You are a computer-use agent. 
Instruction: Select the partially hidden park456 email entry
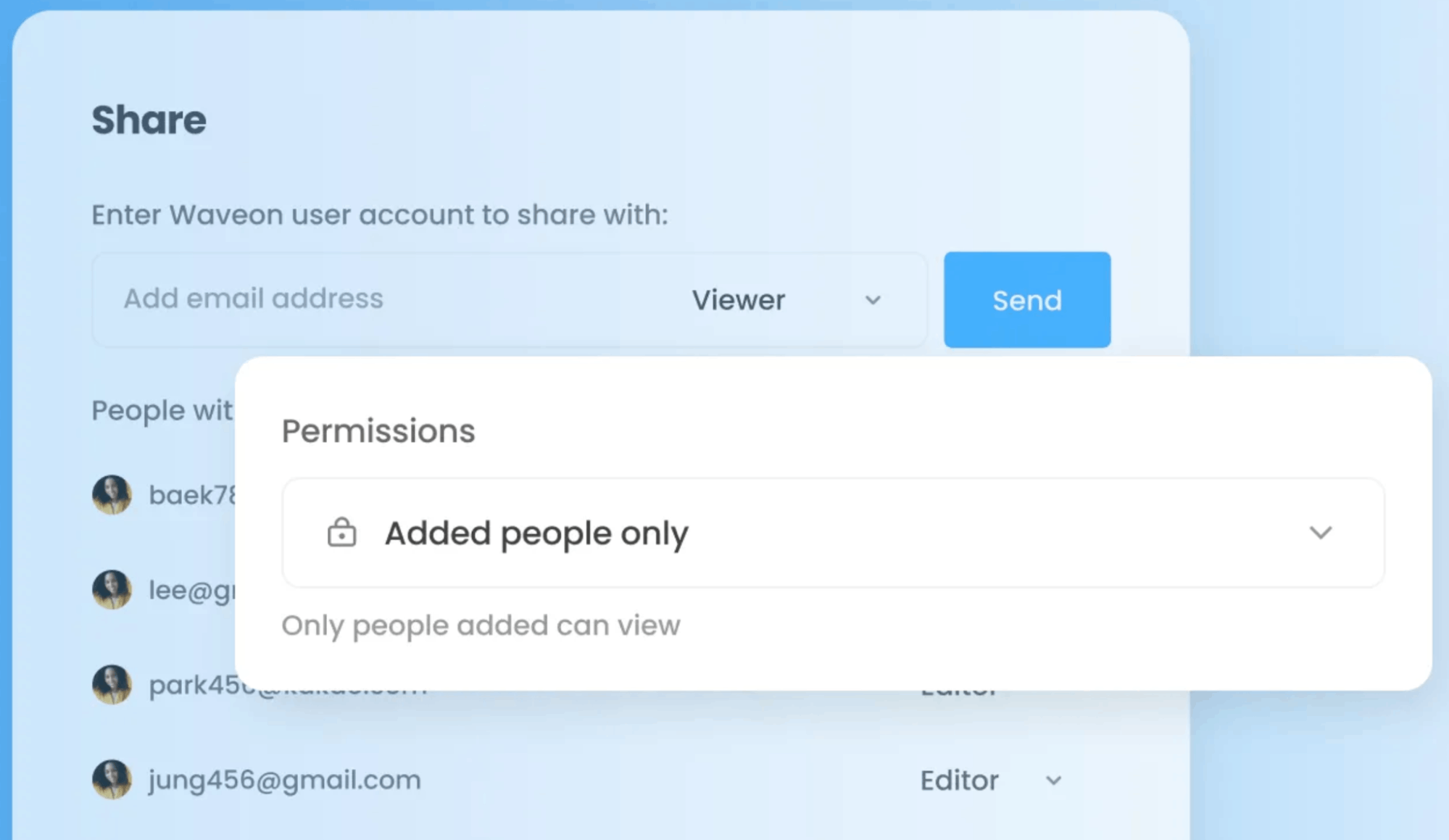point(288,686)
